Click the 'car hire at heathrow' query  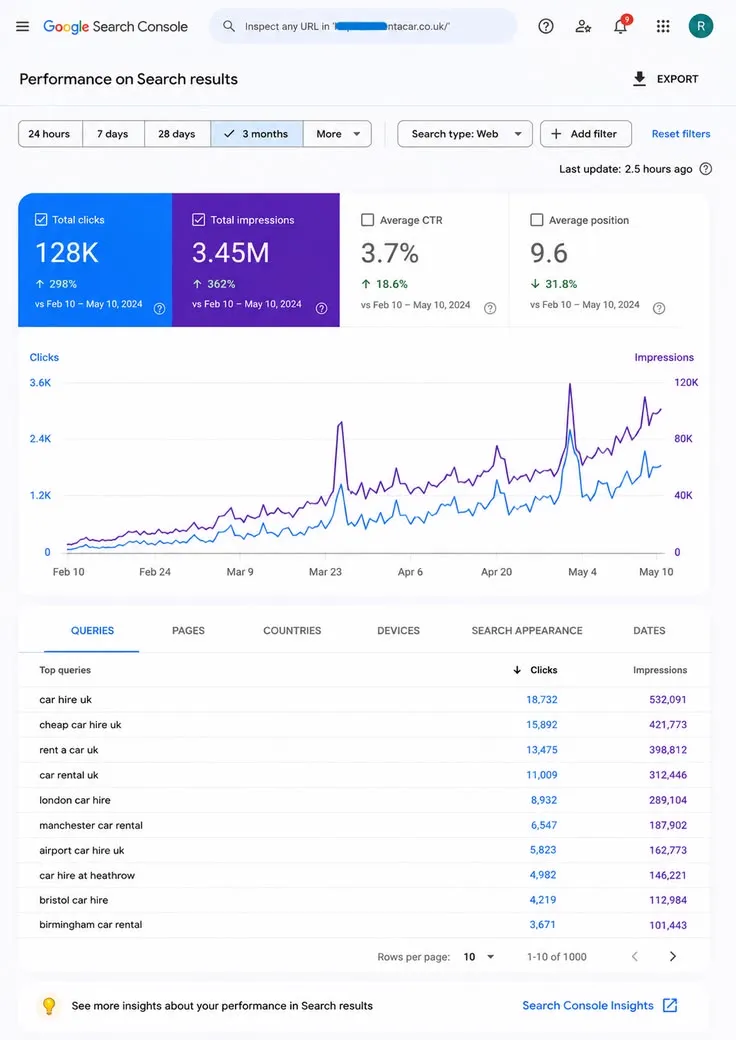pos(87,876)
